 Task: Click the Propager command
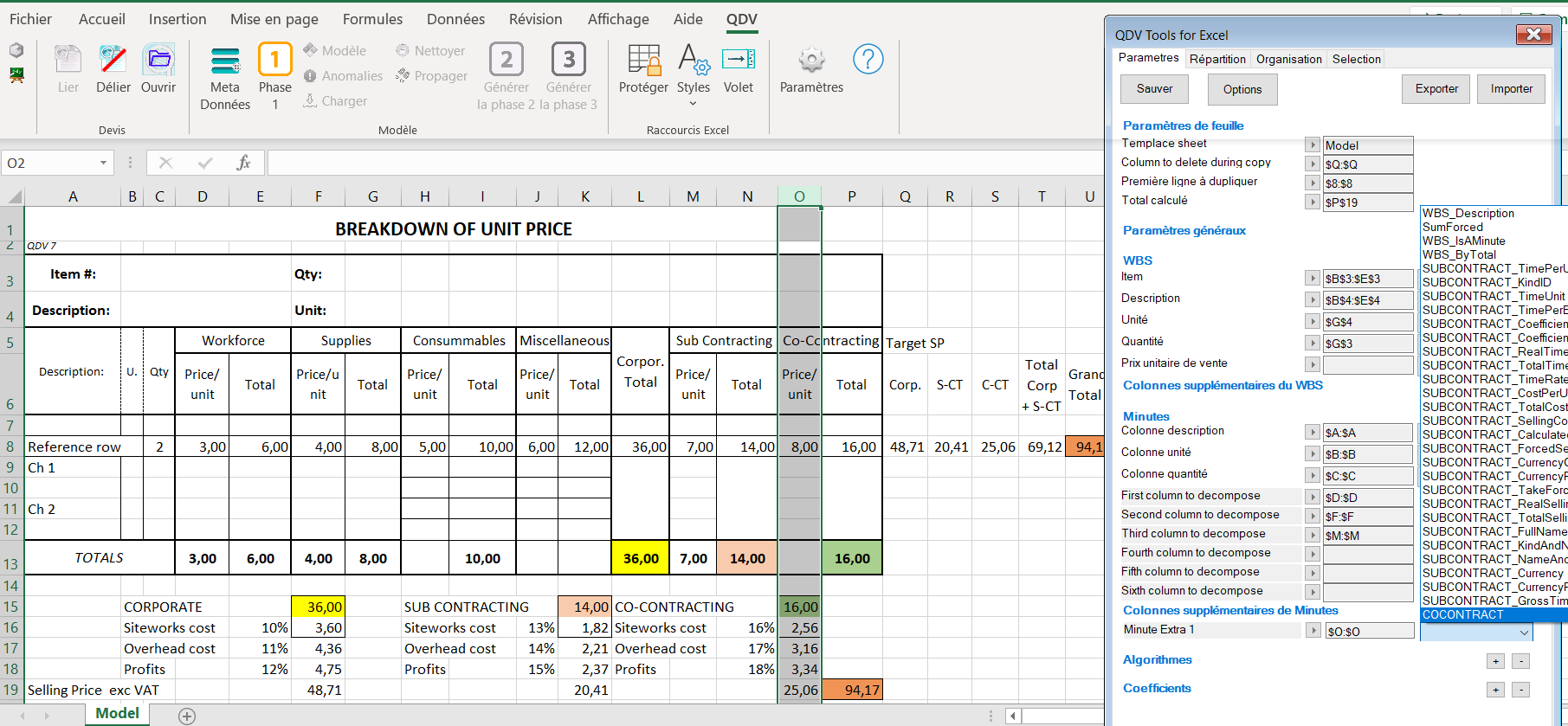(x=431, y=76)
